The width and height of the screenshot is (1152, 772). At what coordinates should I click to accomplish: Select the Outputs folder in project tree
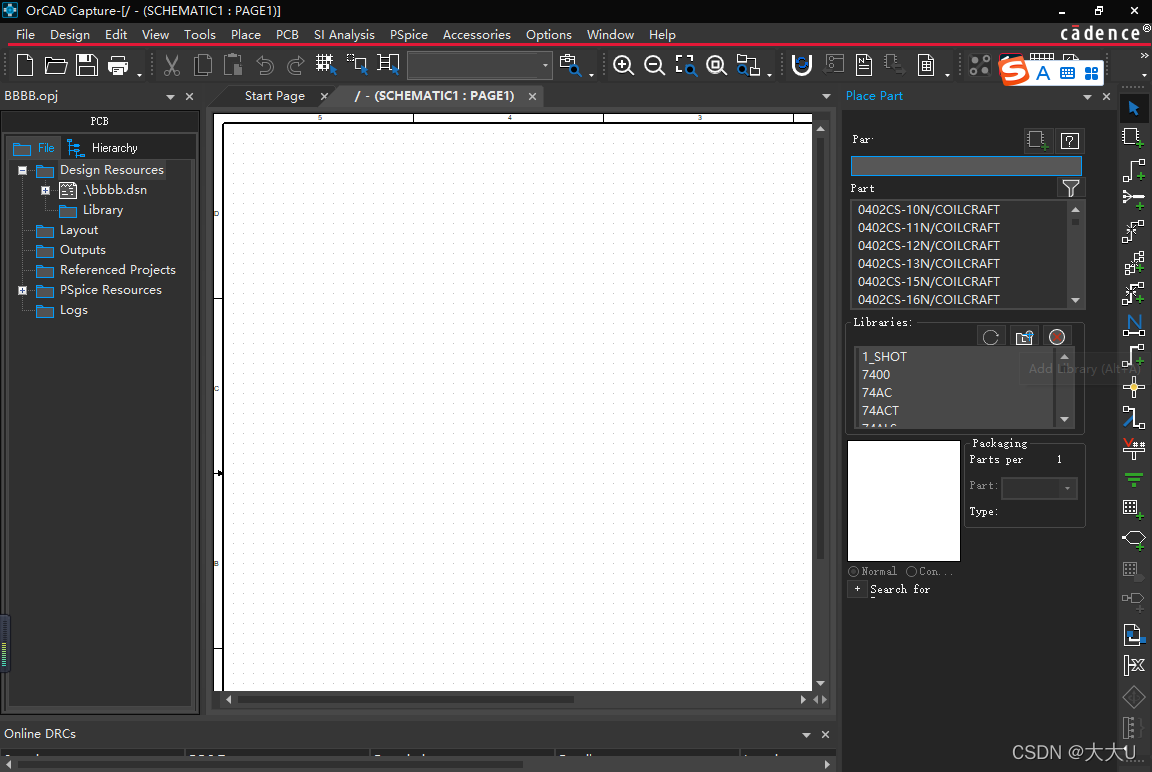click(x=82, y=250)
